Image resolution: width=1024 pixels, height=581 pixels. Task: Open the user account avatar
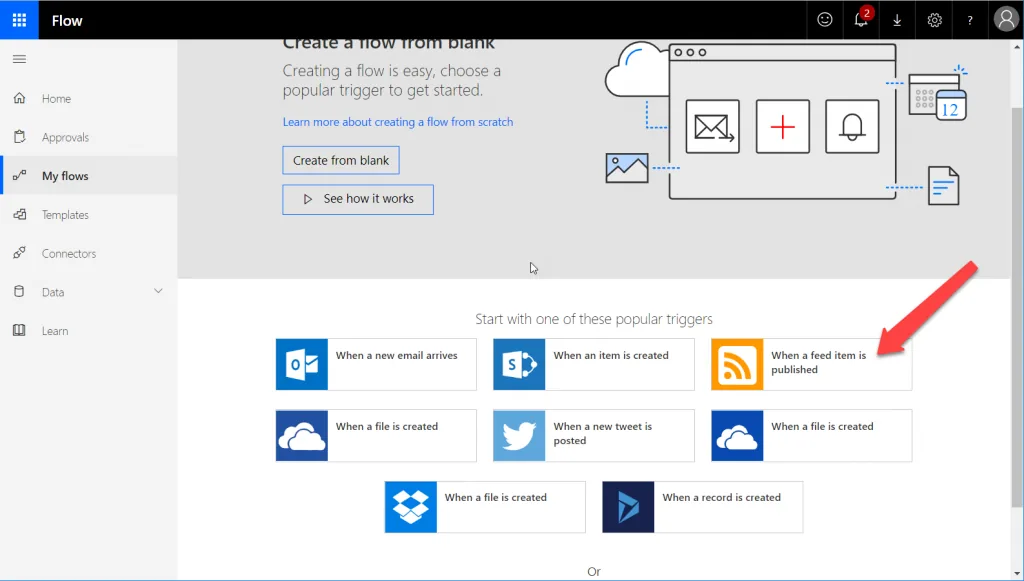(1005, 20)
